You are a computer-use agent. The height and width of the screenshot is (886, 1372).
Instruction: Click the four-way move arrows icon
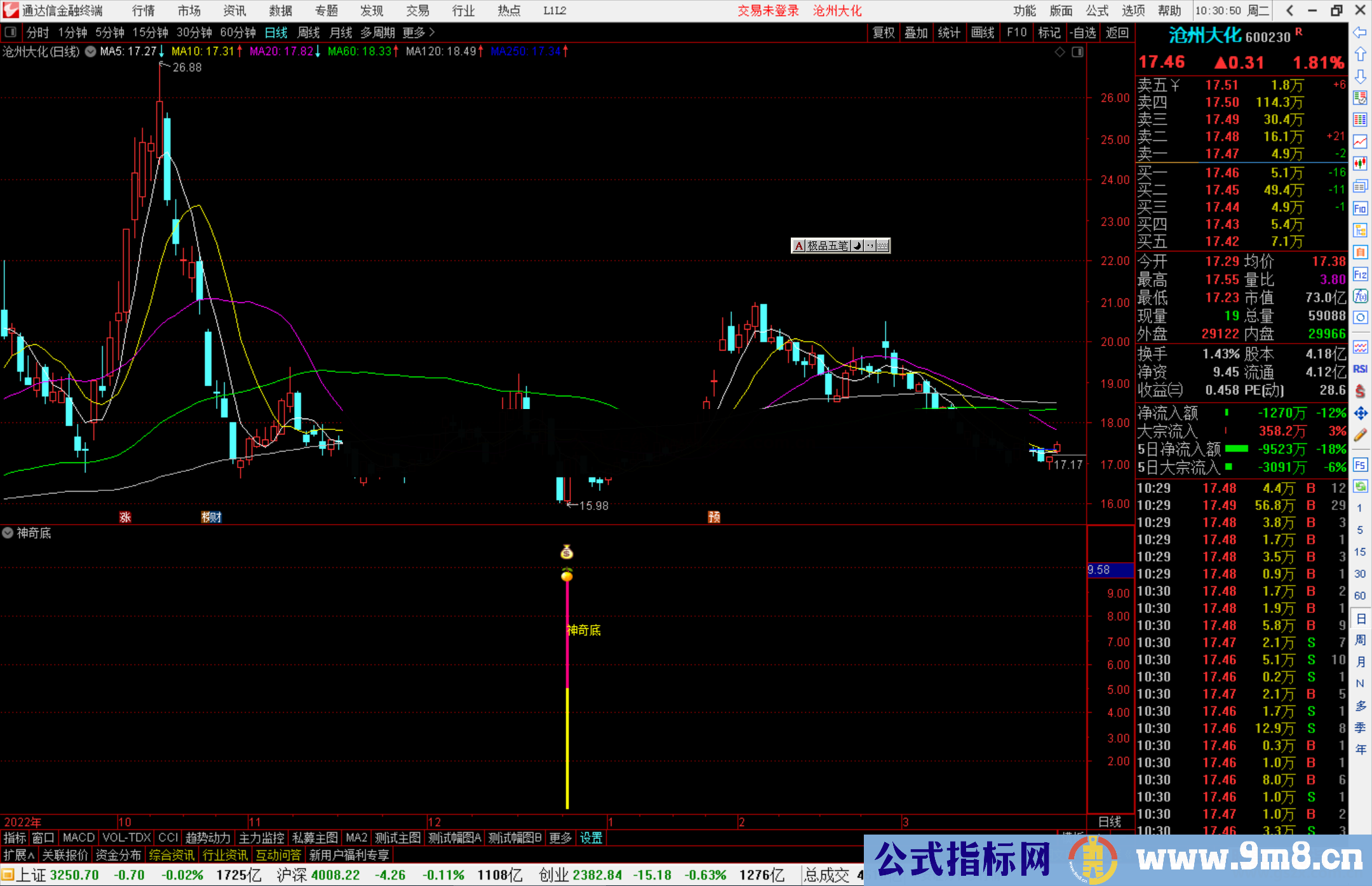(x=1360, y=413)
